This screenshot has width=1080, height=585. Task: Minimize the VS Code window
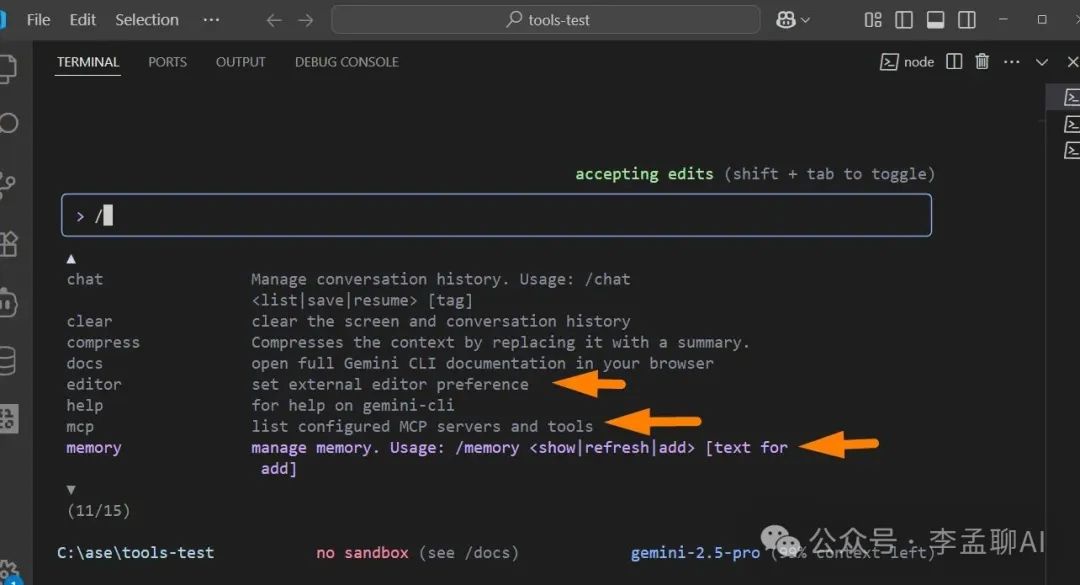[1003, 20]
